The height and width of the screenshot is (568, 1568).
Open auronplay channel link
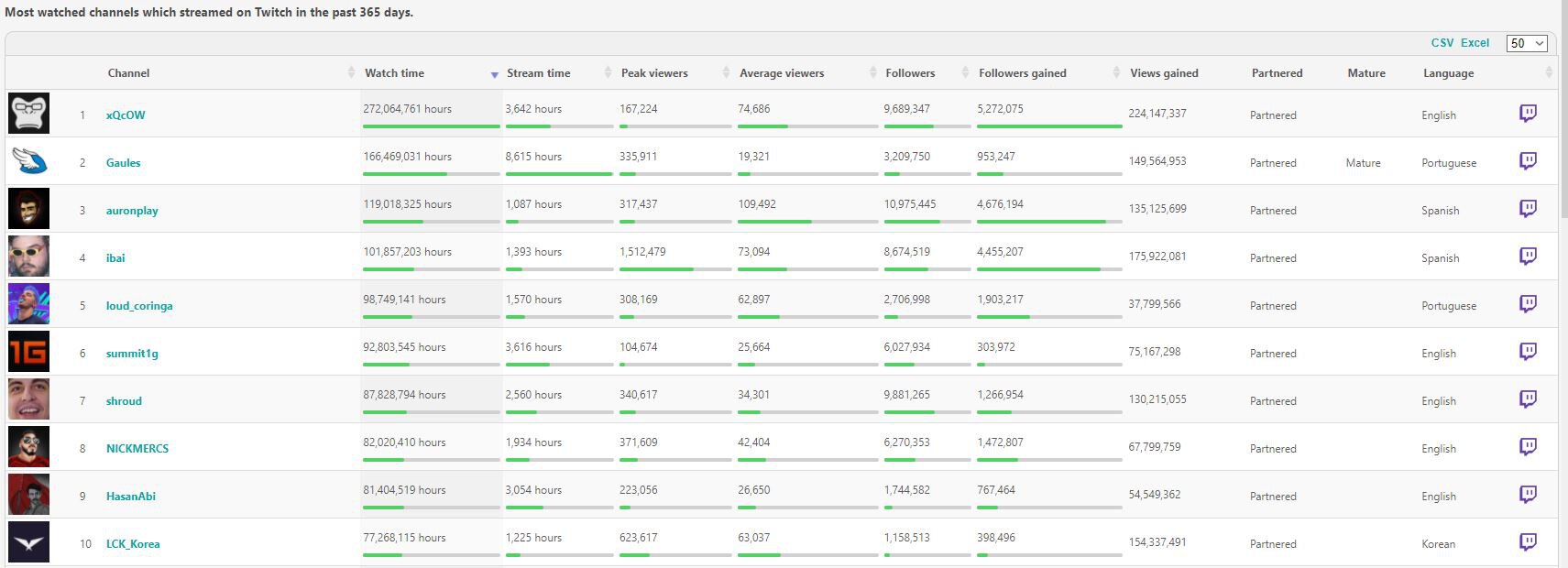[x=132, y=211]
